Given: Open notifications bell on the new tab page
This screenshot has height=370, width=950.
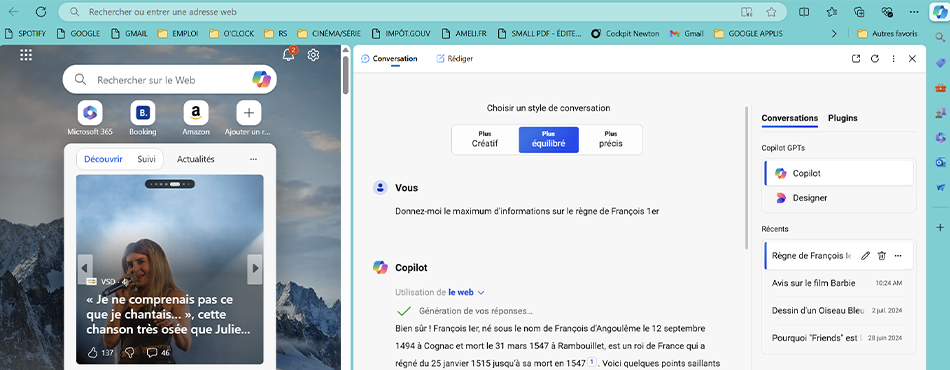Looking at the screenshot, I should (x=289, y=55).
